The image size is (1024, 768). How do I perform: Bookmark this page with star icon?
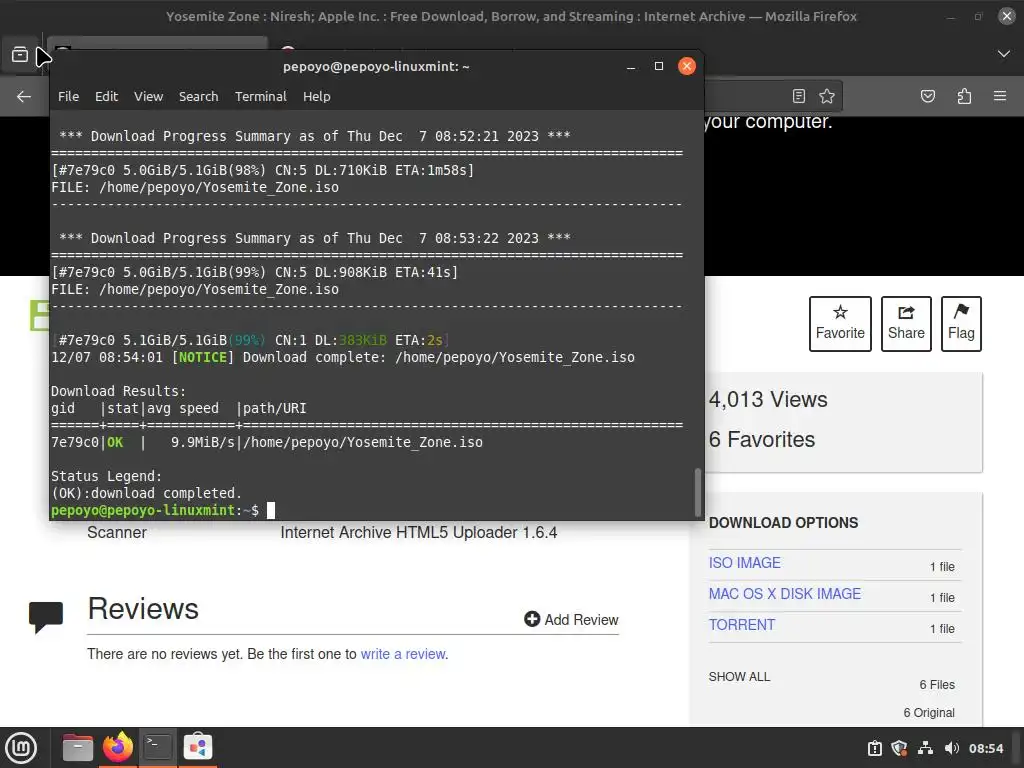(x=827, y=97)
